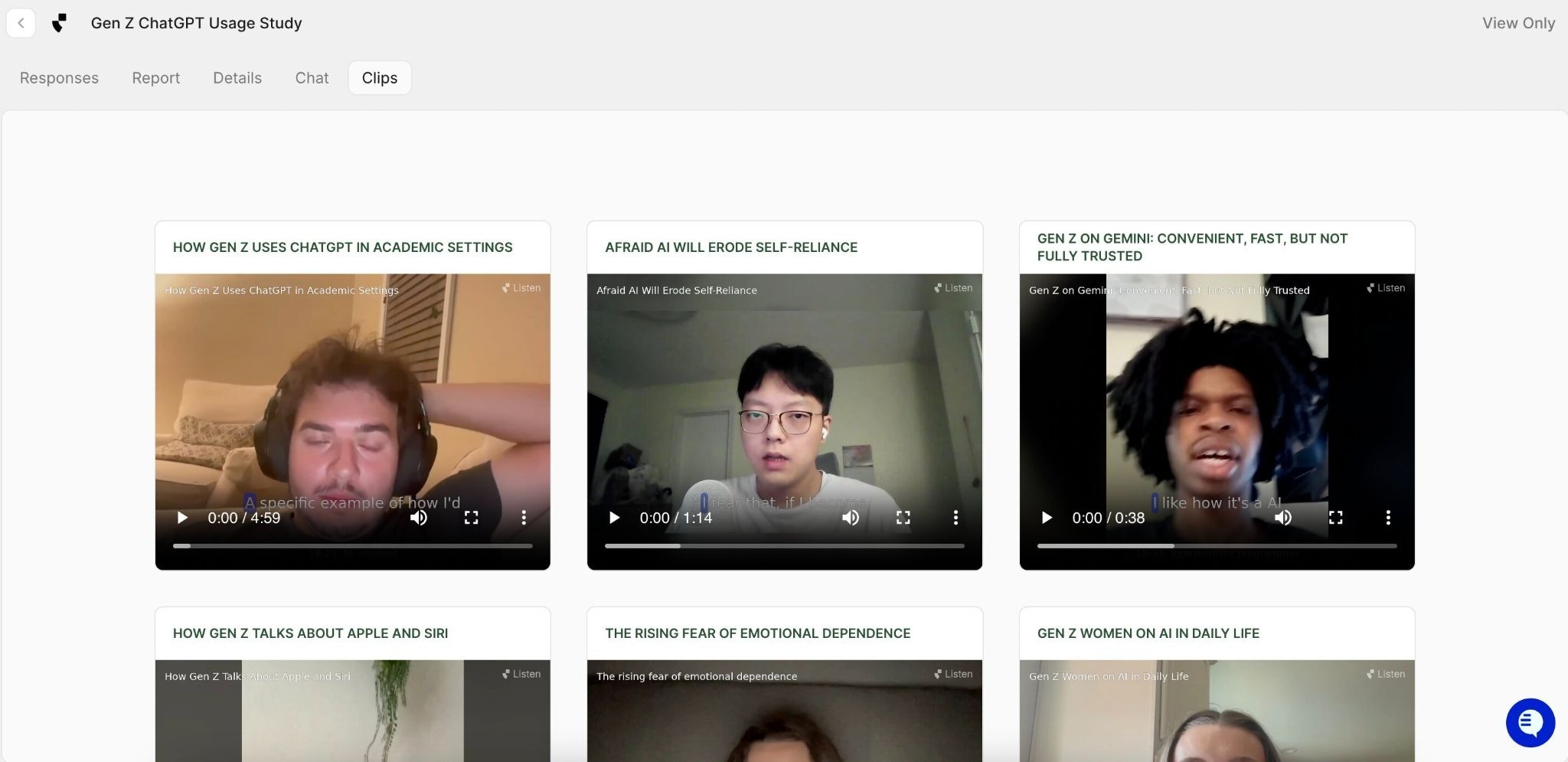Click Listen on the Gemini clip
Viewport: 1568px width, 762px height.
click(x=1386, y=288)
